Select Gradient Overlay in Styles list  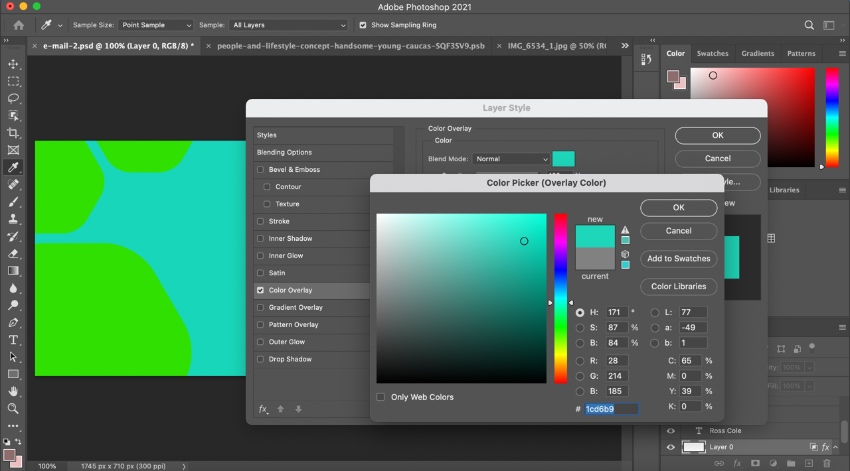(x=296, y=307)
